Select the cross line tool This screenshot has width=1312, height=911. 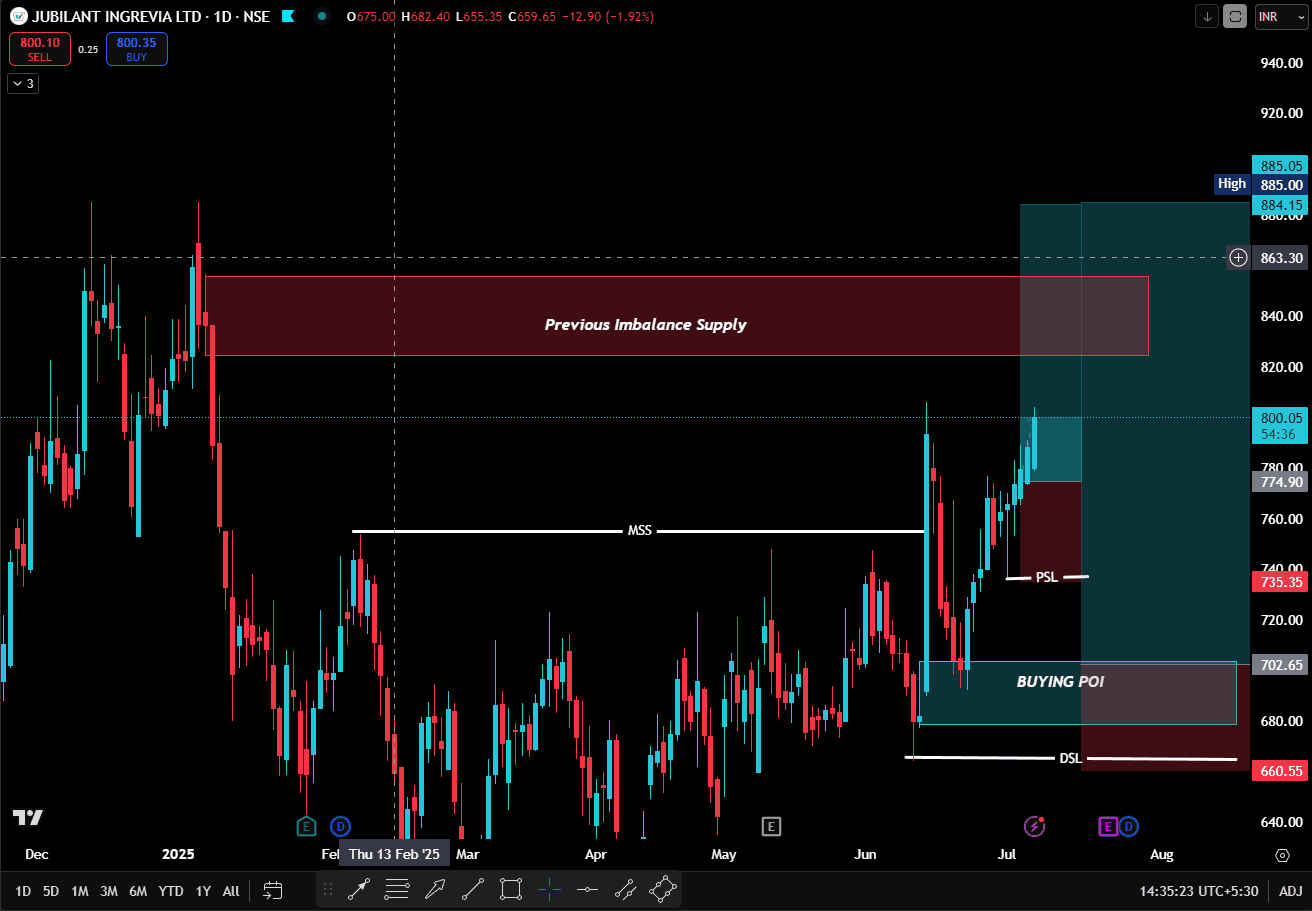pyautogui.click(x=549, y=888)
